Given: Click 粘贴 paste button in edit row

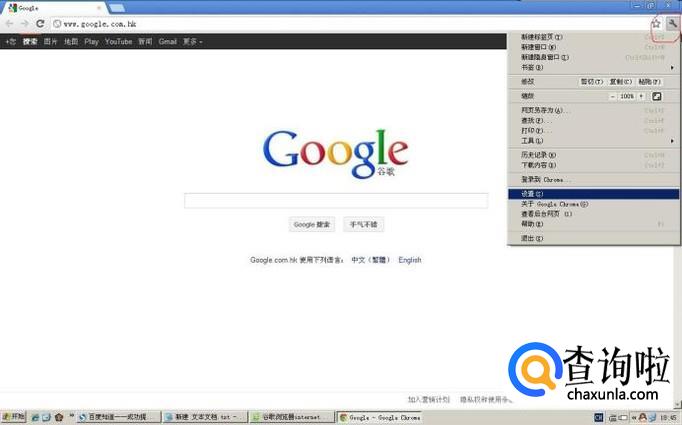Looking at the screenshot, I should (649, 82).
